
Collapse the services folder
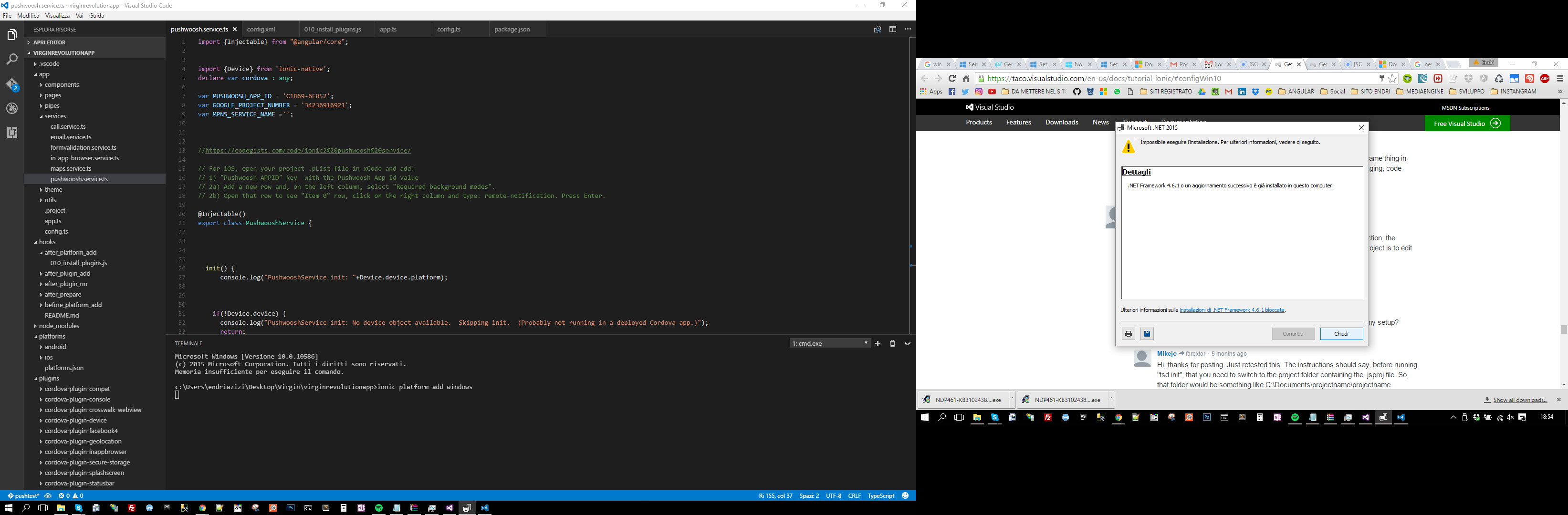click(x=55, y=115)
